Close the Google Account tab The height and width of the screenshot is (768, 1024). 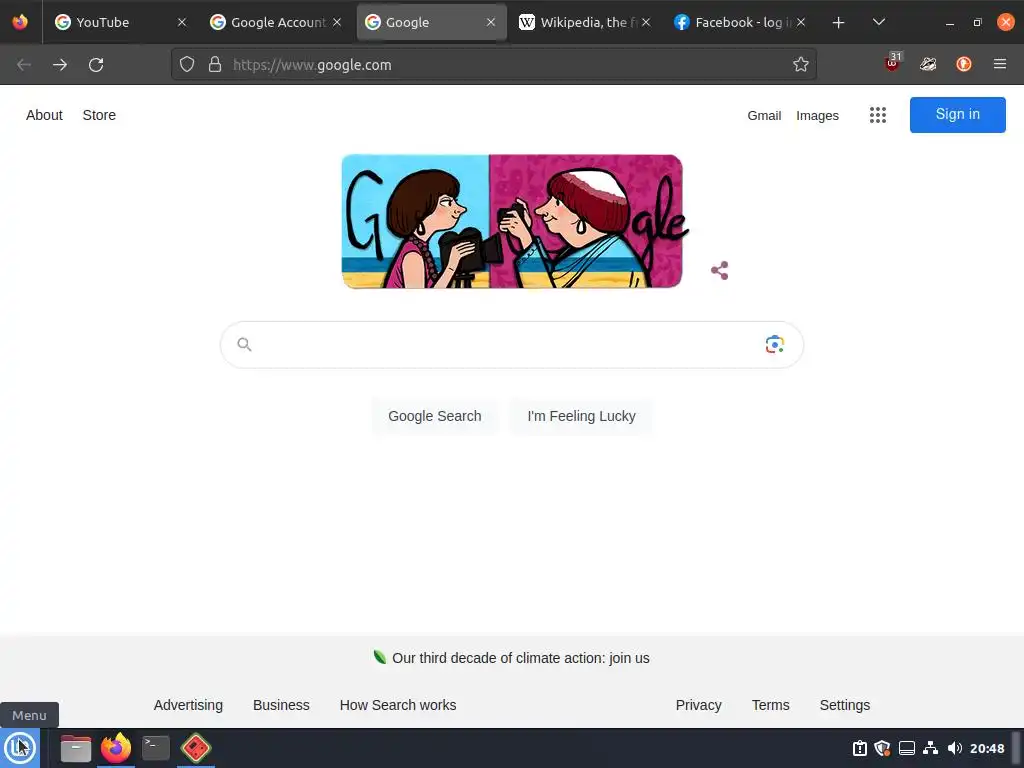coord(337,22)
